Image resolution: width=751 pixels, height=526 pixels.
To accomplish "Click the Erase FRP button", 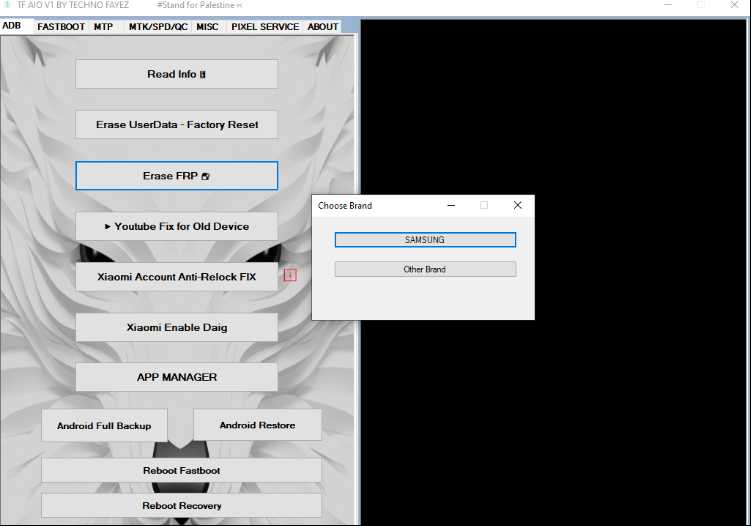I will (x=176, y=176).
